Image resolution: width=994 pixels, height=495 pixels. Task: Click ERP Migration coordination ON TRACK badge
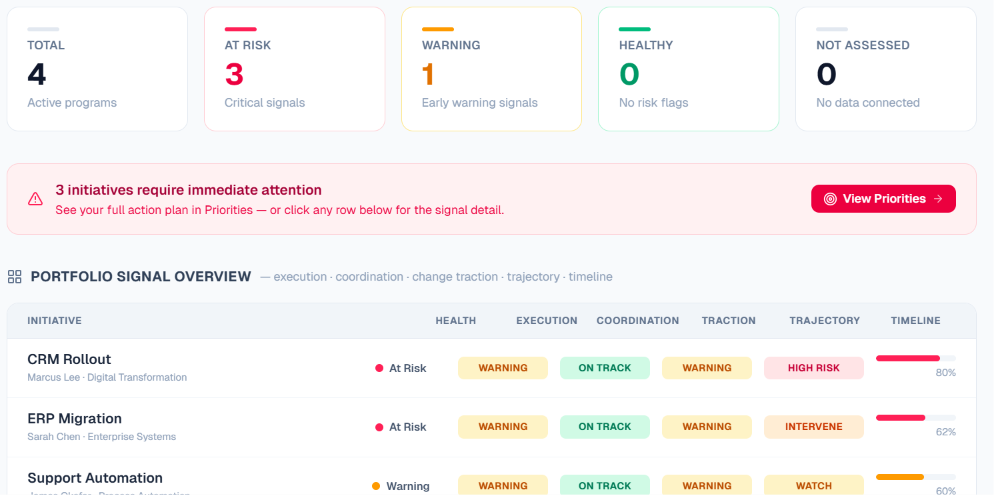605,427
